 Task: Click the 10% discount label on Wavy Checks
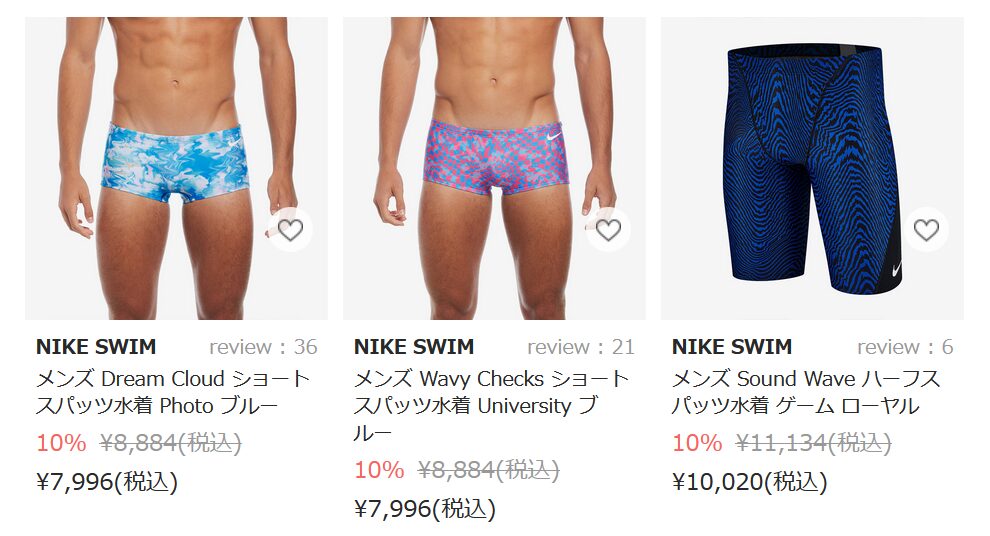point(379,470)
